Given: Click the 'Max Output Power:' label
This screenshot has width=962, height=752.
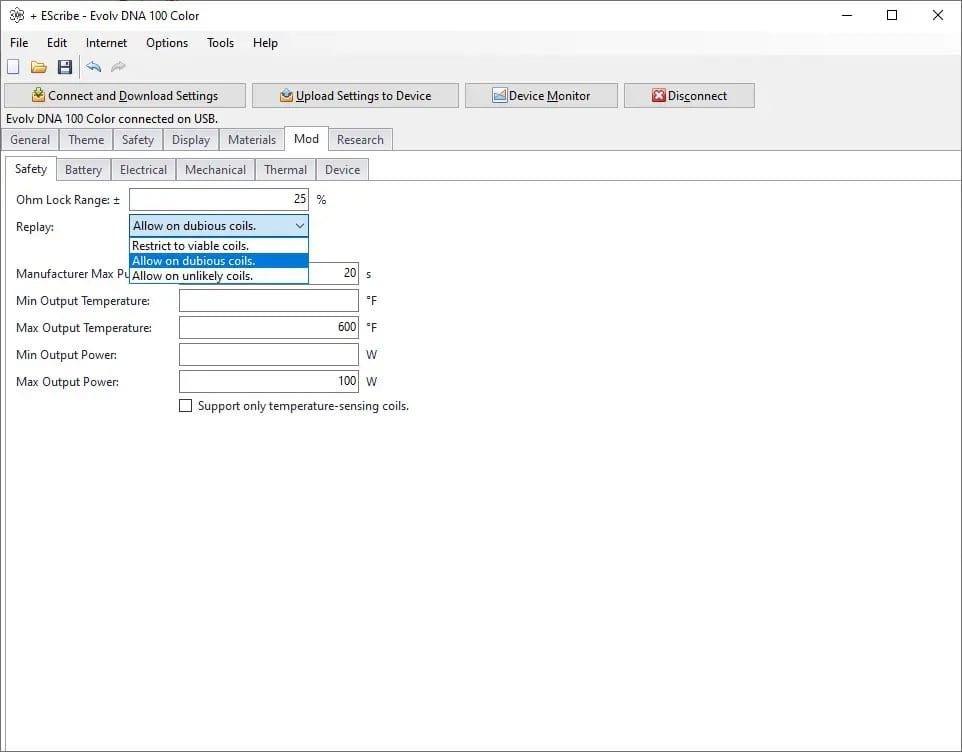Looking at the screenshot, I should (67, 382).
